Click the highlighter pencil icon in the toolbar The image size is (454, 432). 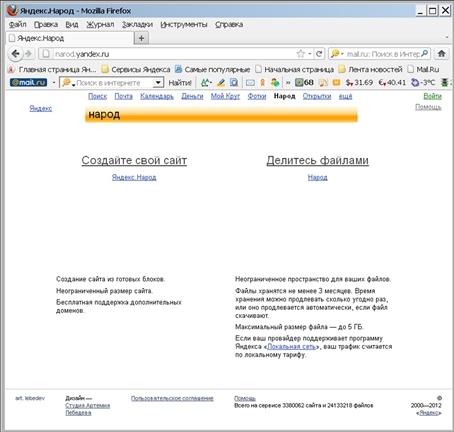tap(221, 82)
